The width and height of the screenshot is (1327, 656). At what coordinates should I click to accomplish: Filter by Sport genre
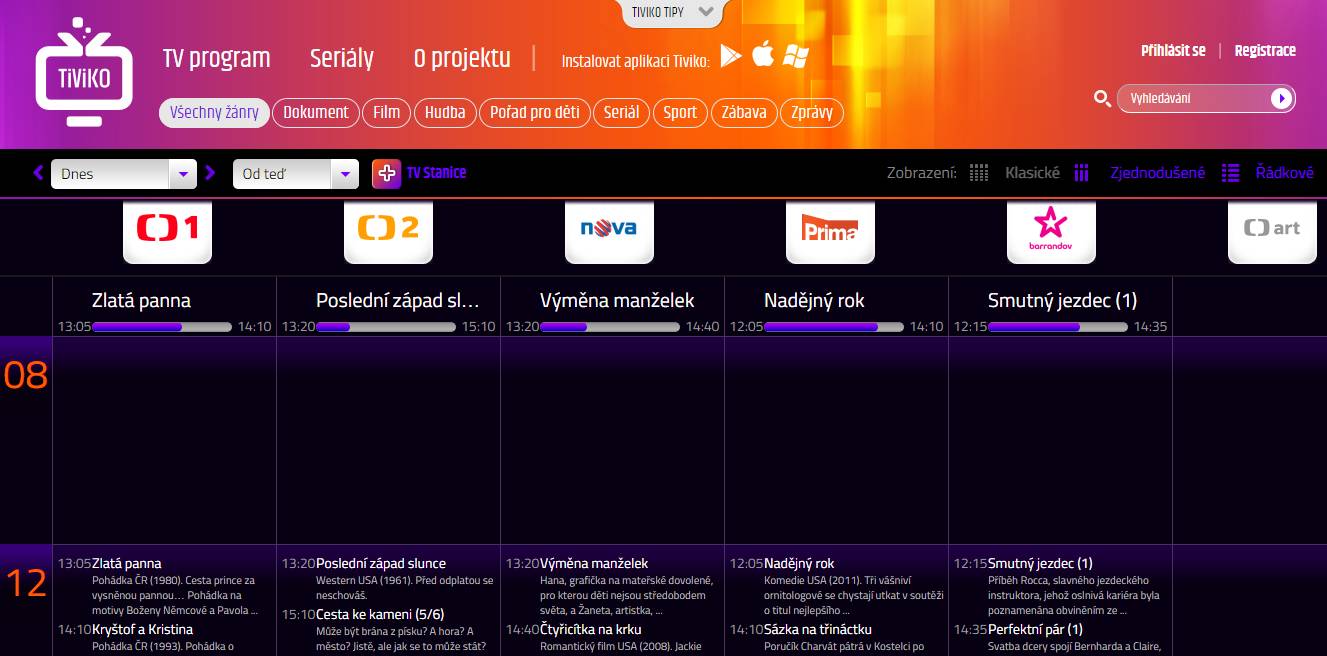tap(680, 112)
